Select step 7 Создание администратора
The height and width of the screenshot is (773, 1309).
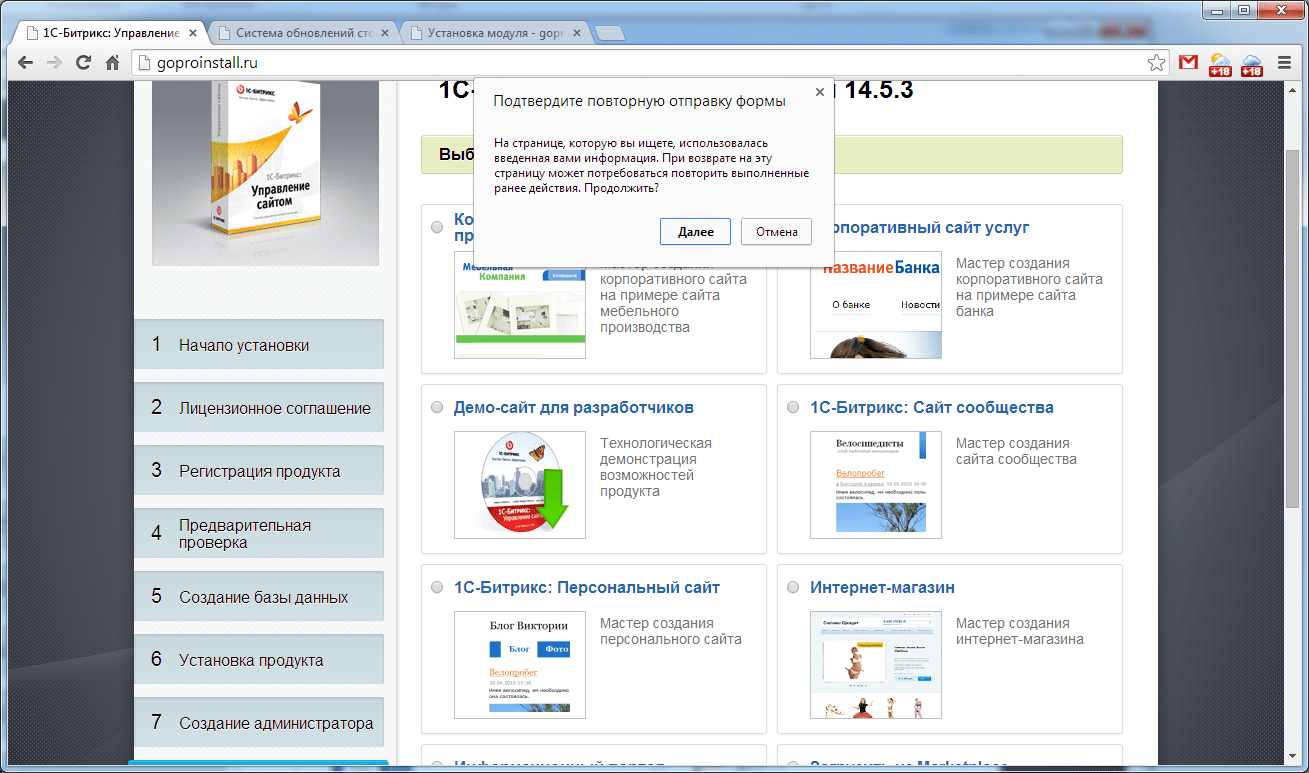click(259, 723)
